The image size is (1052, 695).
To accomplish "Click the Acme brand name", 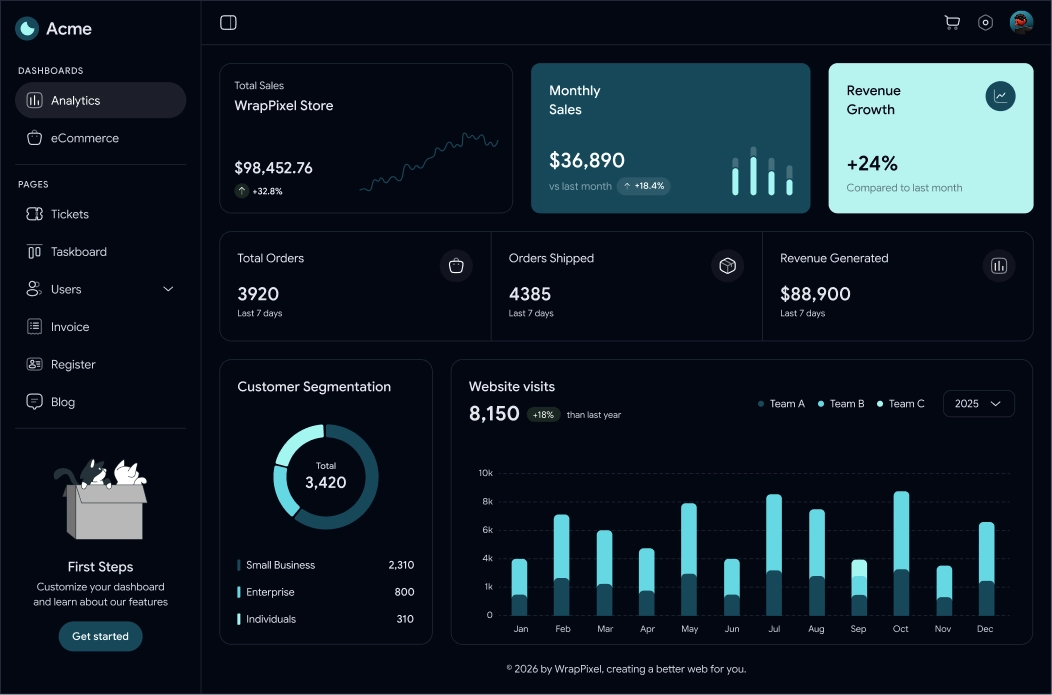I will (x=68, y=29).
